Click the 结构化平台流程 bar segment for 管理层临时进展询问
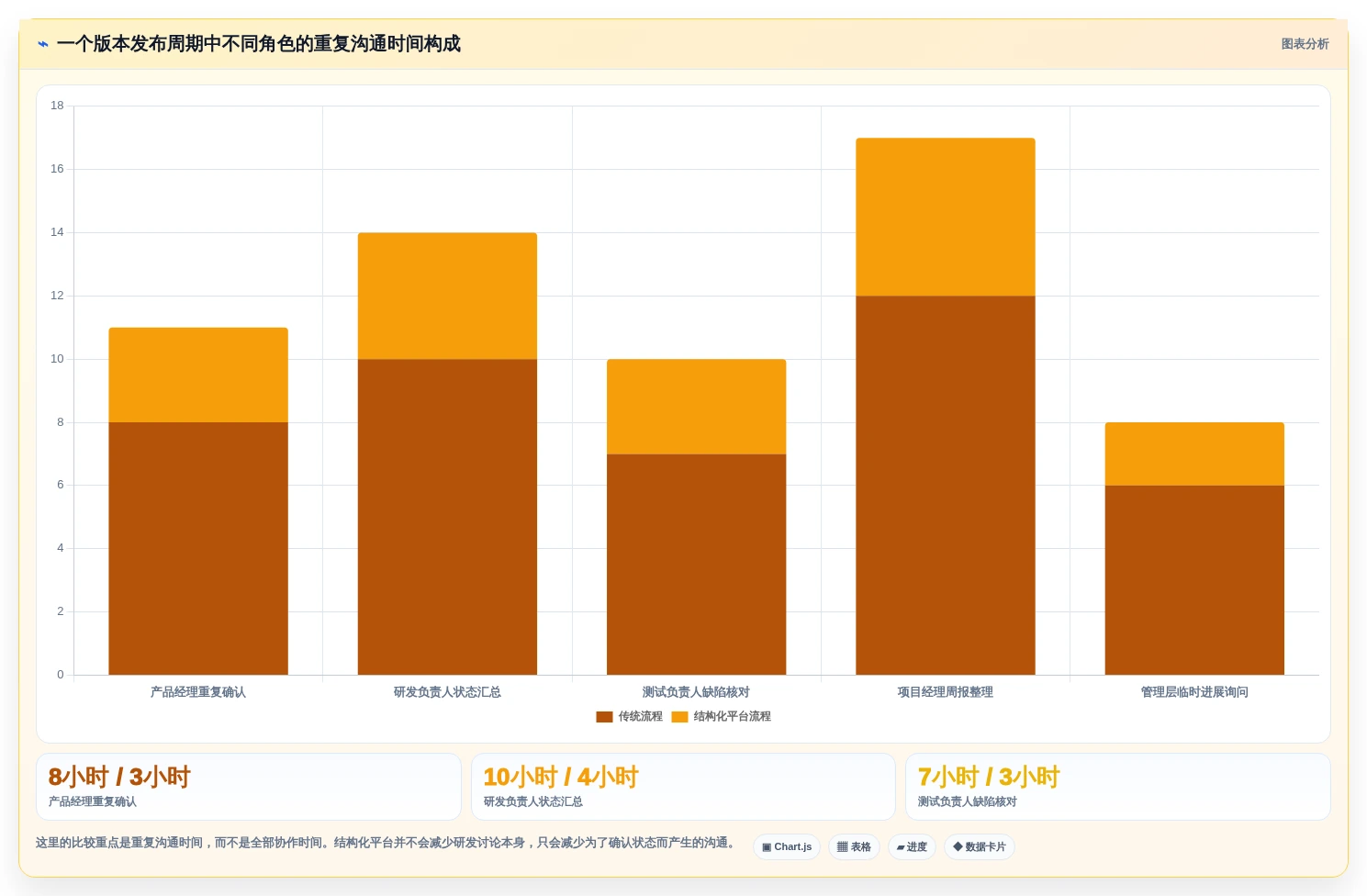1367x896 pixels. tap(1194, 454)
